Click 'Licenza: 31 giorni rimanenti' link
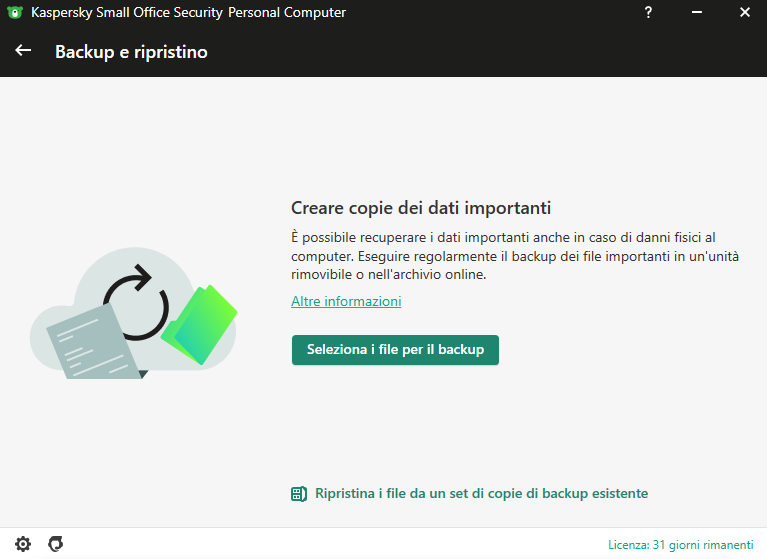 [x=680, y=545]
